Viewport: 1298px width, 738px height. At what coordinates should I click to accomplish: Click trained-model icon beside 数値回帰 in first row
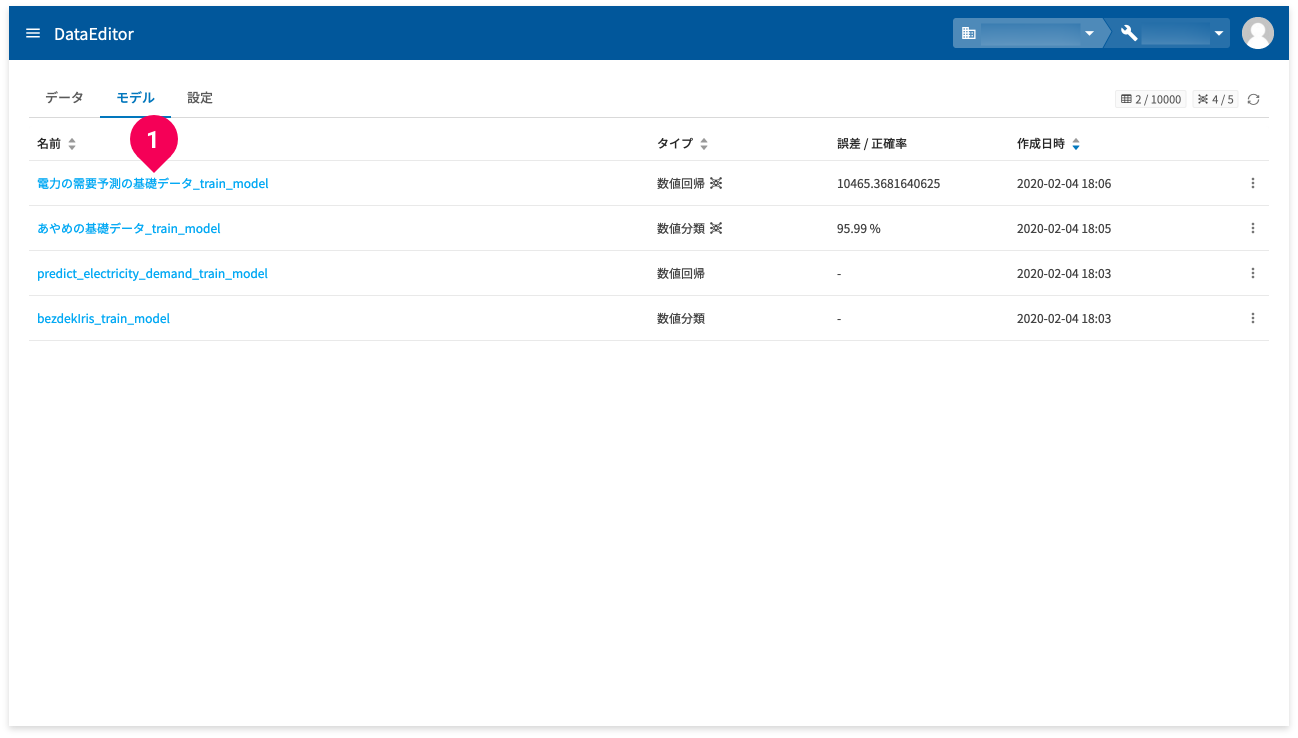point(716,184)
